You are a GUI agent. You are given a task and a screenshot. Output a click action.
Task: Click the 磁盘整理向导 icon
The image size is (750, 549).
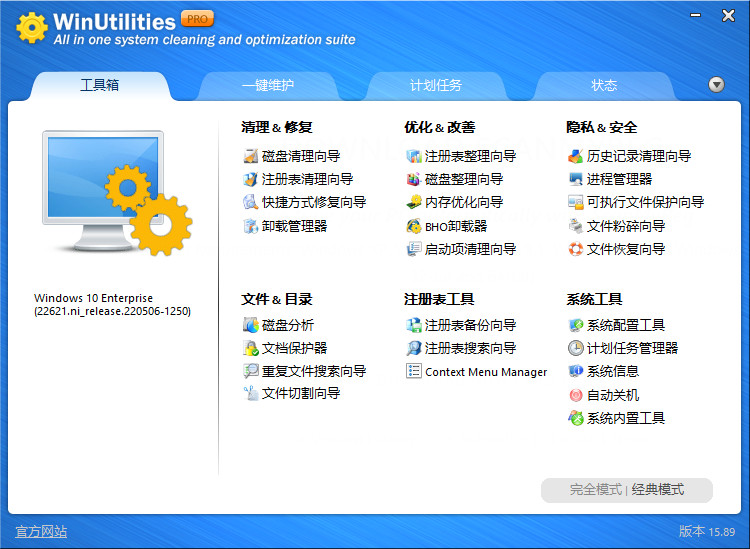(x=414, y=179)
